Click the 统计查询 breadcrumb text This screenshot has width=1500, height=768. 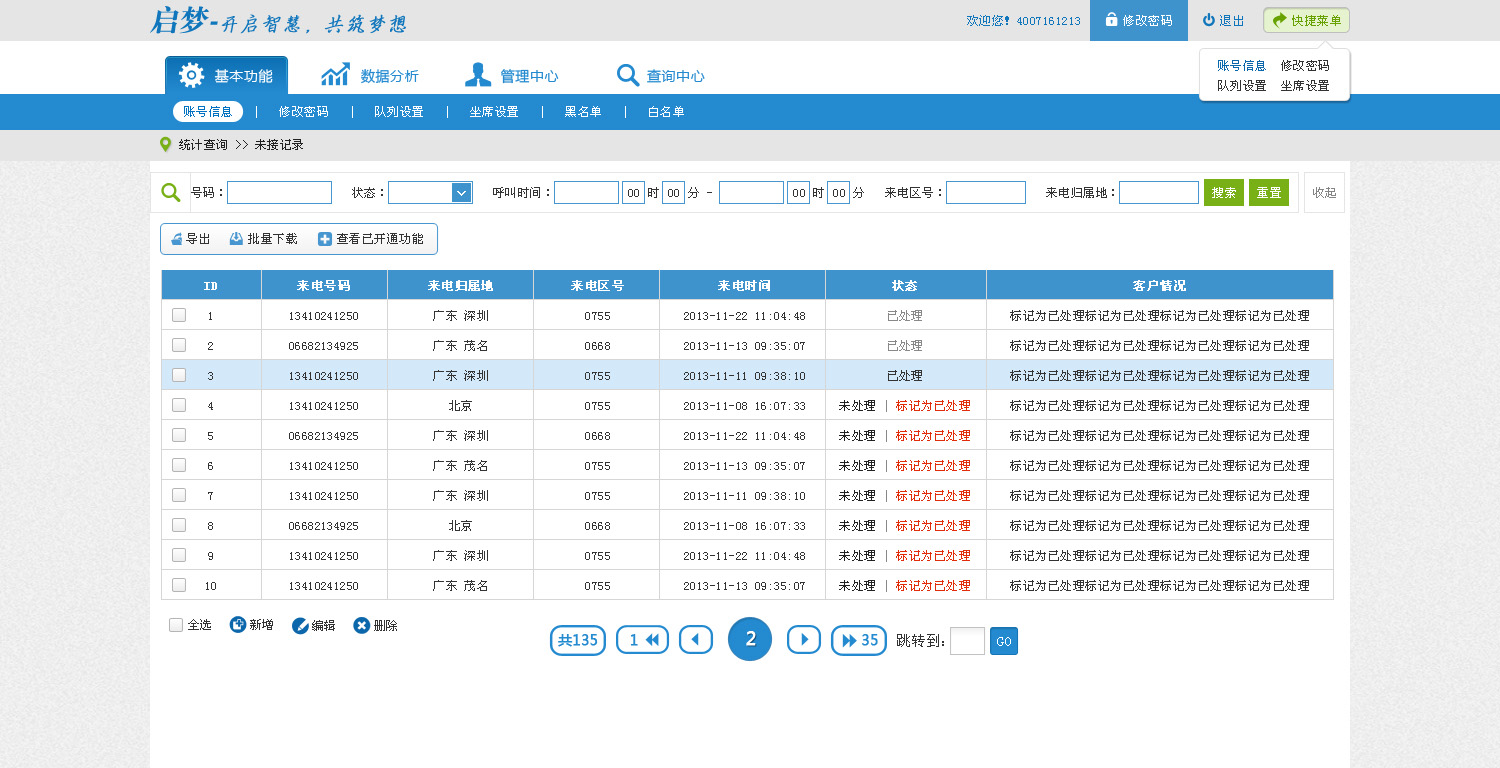(203, 145)
